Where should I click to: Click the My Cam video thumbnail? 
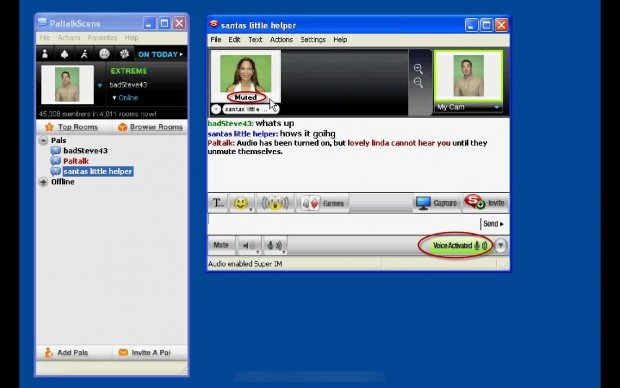point(469,76)
